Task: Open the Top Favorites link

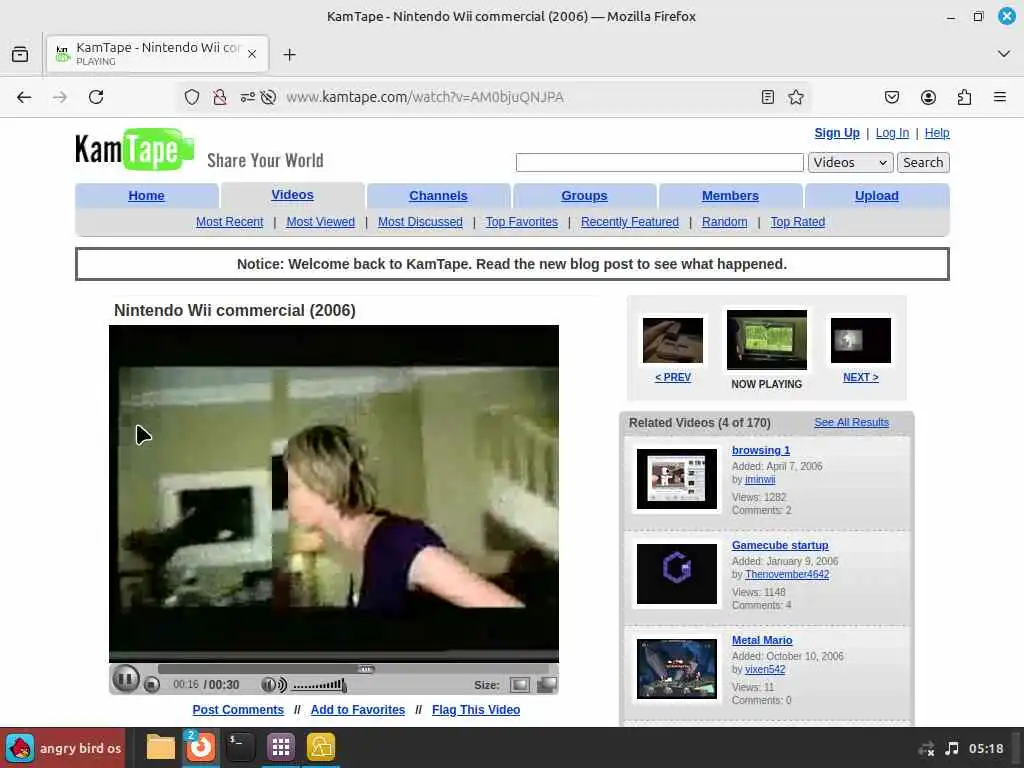Action: (522, 222)
